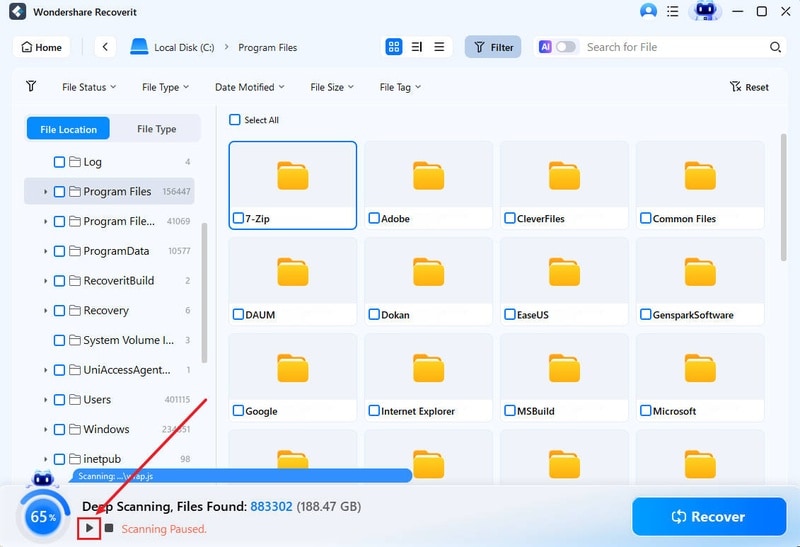Reset all filters
Image resolution: width=800 pixels, height=547 pixels.
(749, 87)
